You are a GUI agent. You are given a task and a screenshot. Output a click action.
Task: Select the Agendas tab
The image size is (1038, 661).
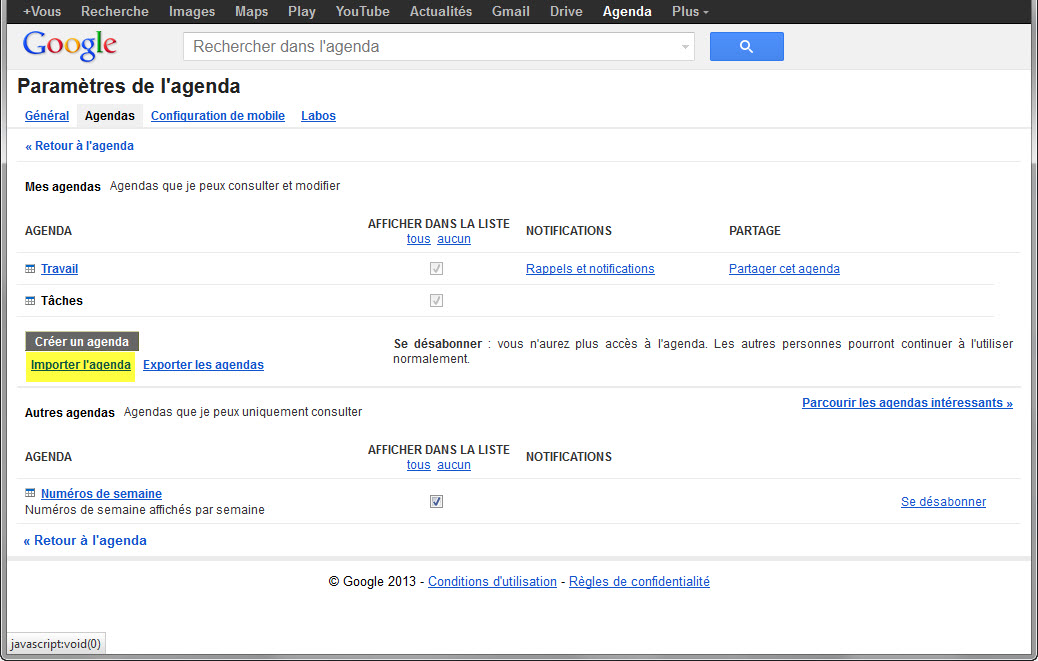pos(110,116)
